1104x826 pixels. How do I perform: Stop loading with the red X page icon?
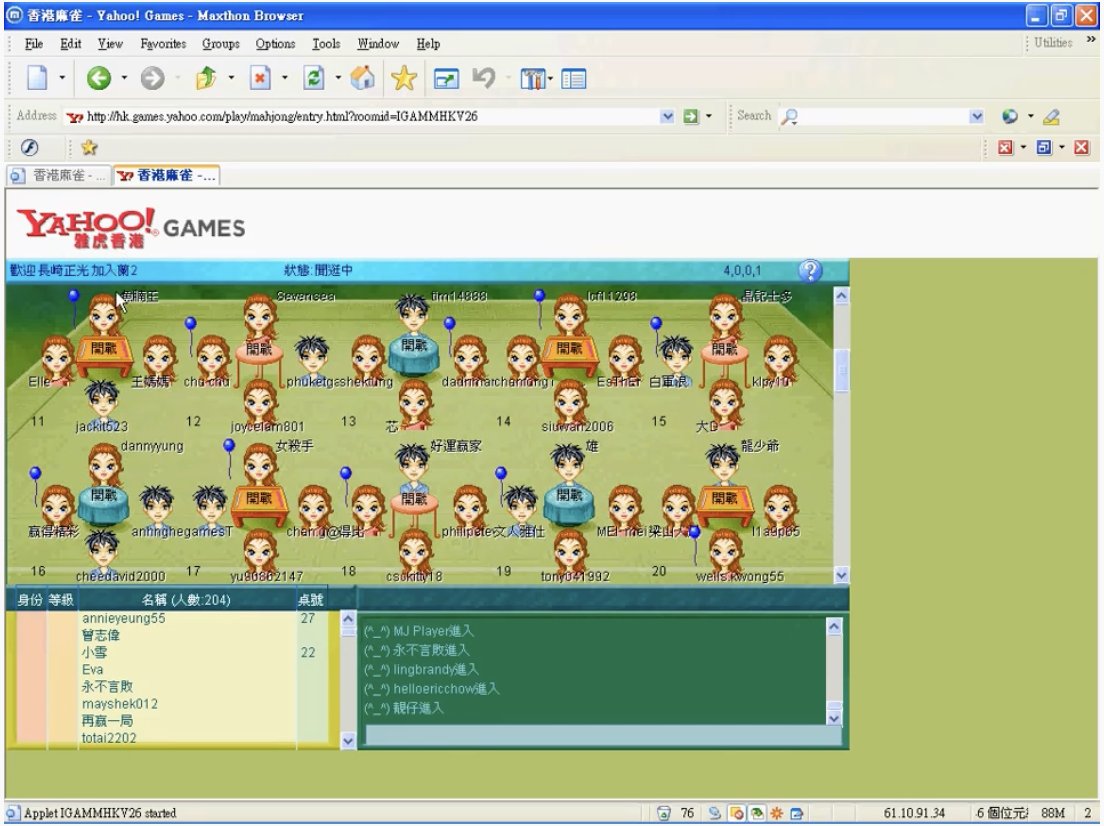pyautogui.click(x=260, y=77)
